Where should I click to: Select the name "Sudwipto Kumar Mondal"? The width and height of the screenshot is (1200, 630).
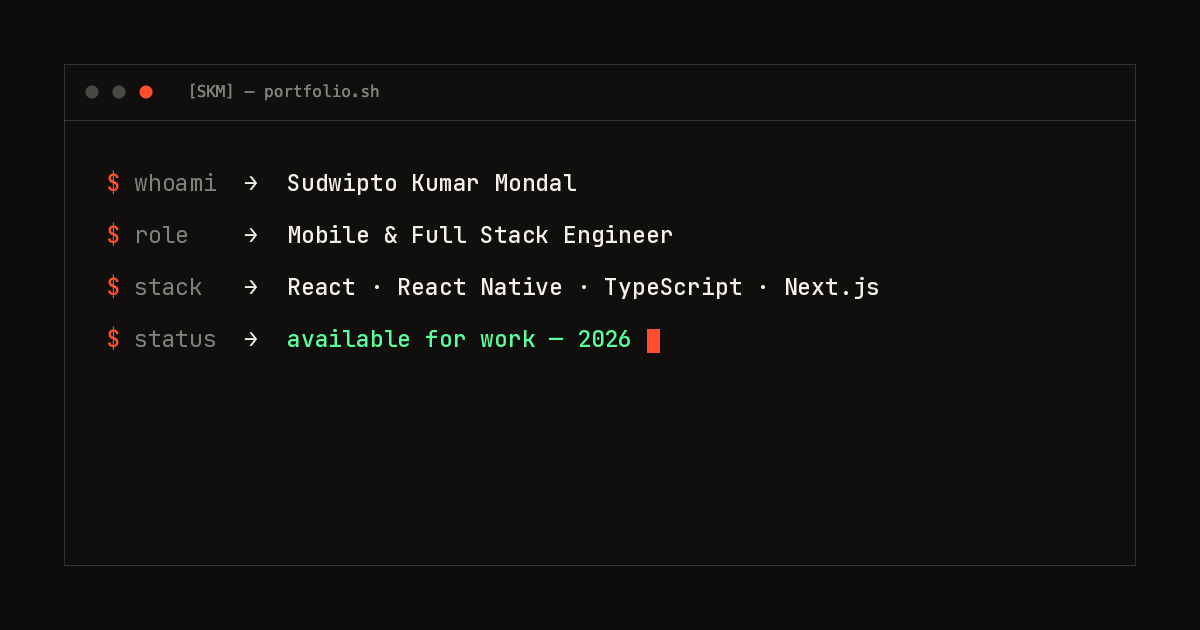coord(432,183)
